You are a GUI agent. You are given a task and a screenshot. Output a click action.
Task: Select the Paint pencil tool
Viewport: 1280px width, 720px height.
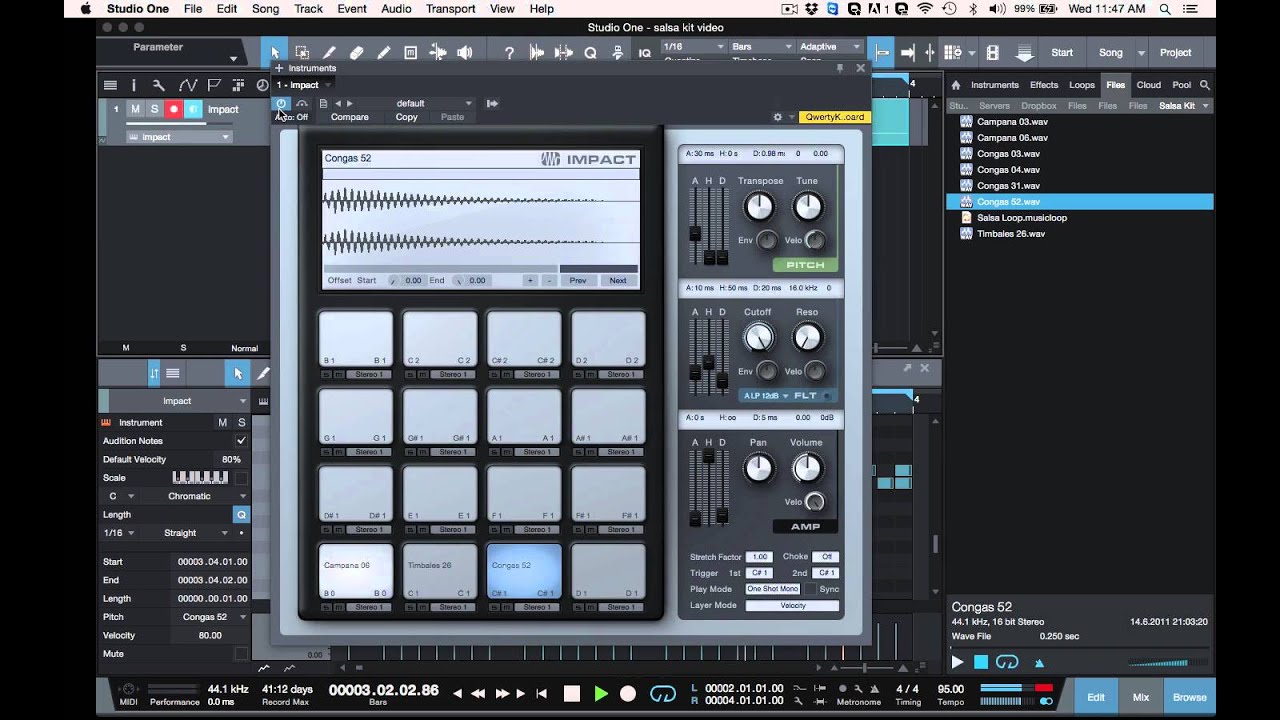[383, 53]
